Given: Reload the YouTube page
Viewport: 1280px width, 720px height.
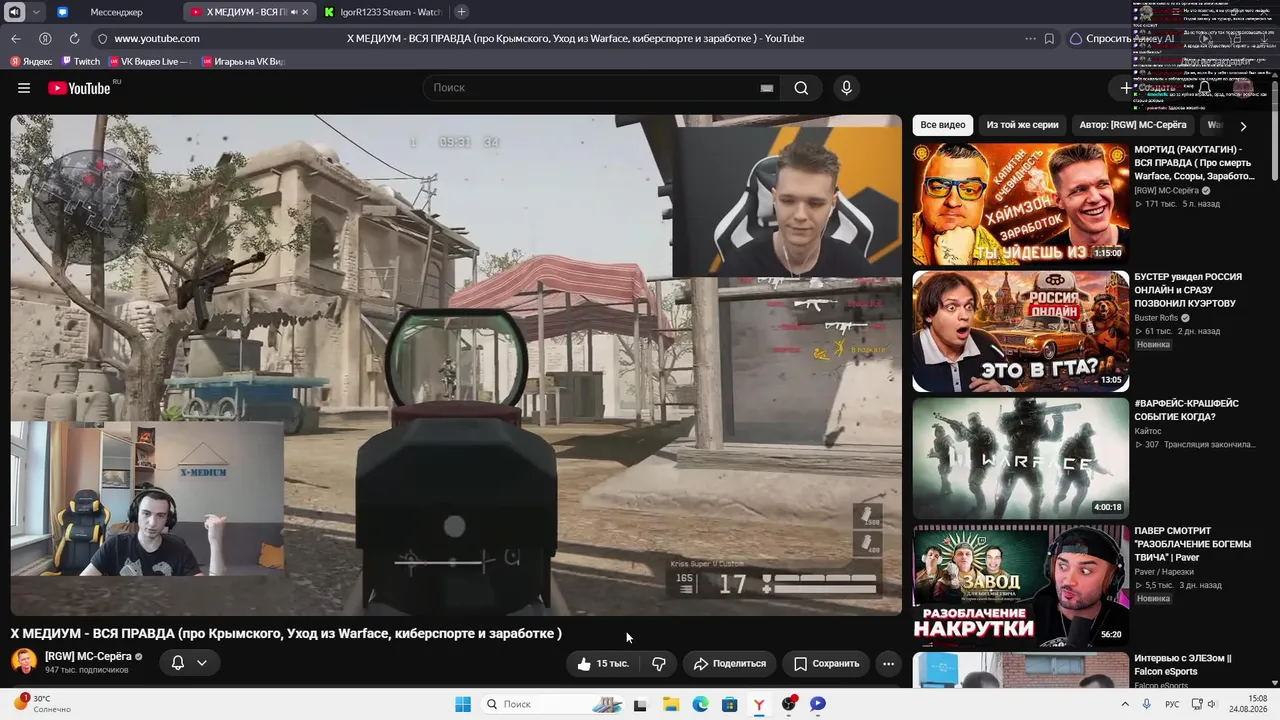Looking at the screenshot, I should coord(74,38).
